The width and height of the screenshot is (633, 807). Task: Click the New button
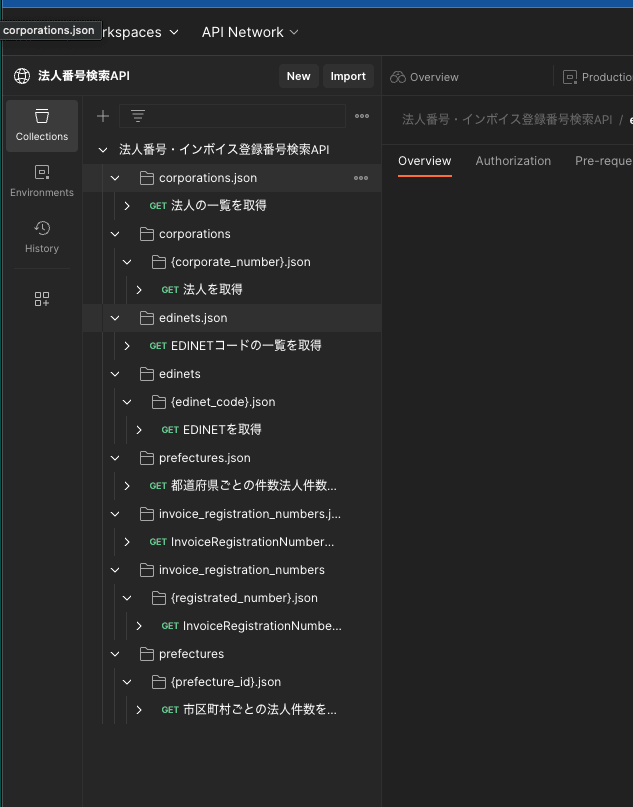298,76
